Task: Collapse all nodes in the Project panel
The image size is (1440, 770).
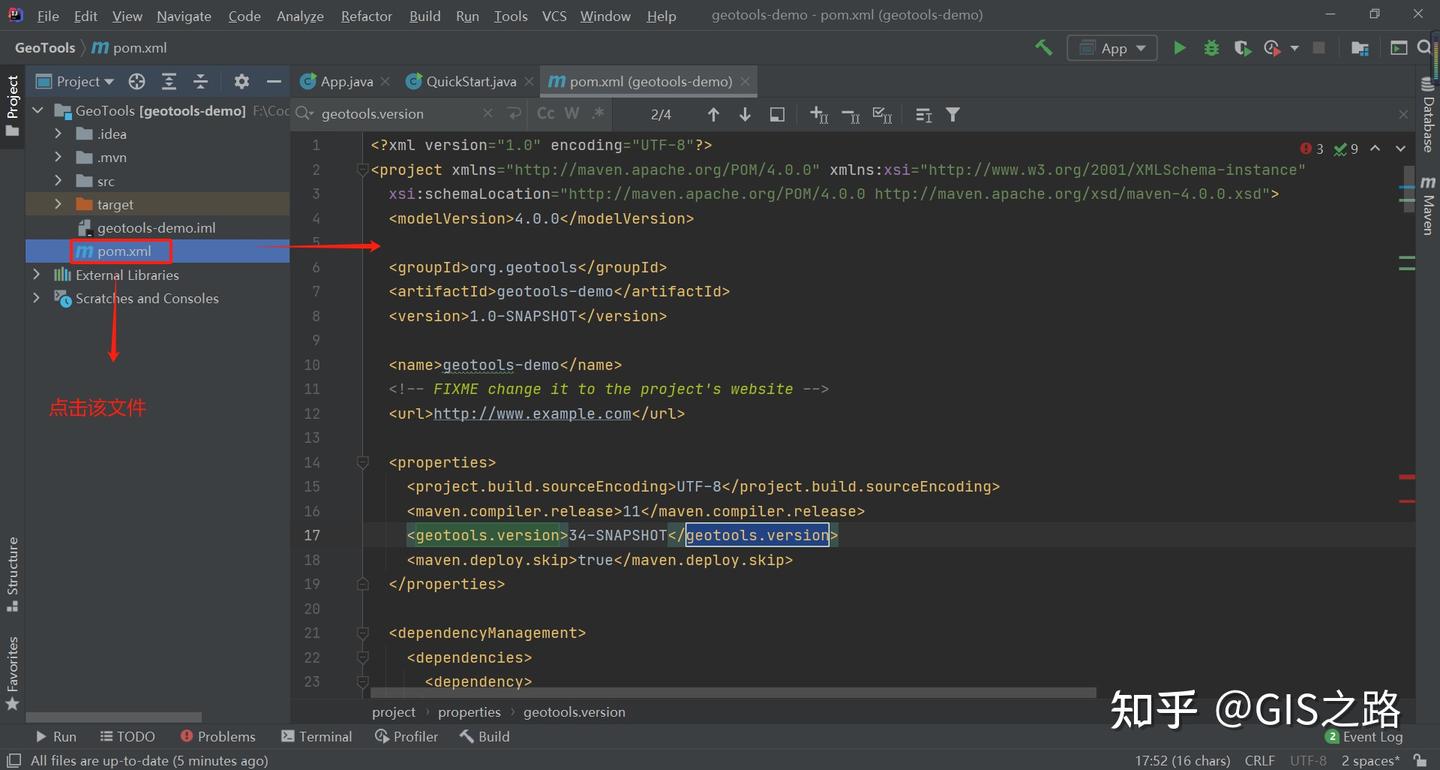Action: pos(200,81)
